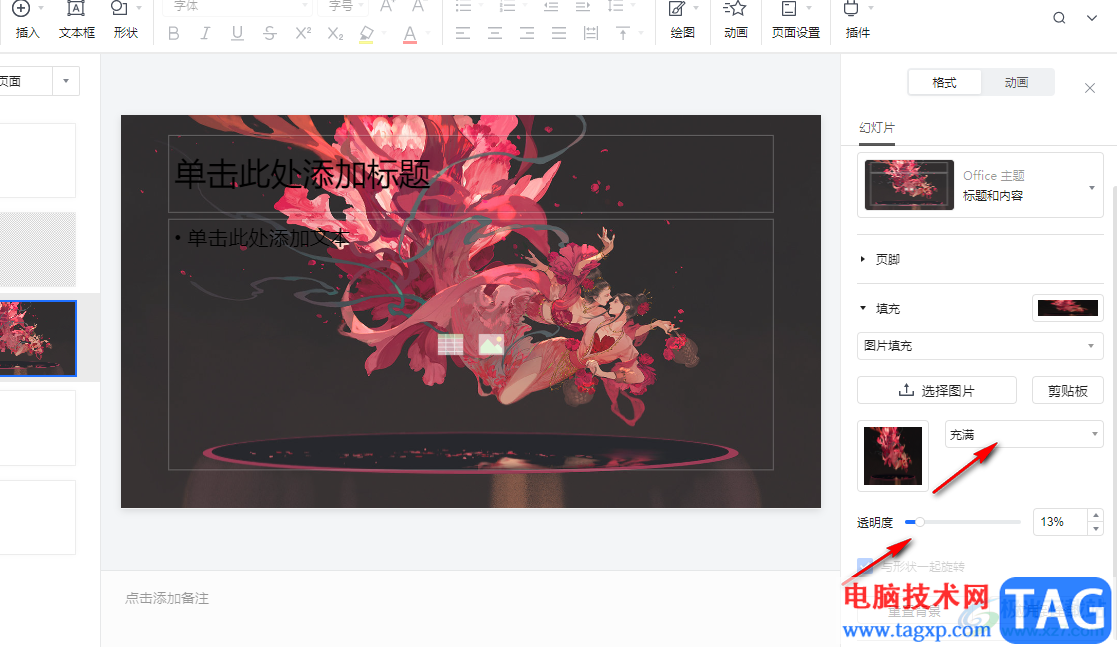
Task: Click the 动画 star icon in toolbar
Action: point(735,10)
